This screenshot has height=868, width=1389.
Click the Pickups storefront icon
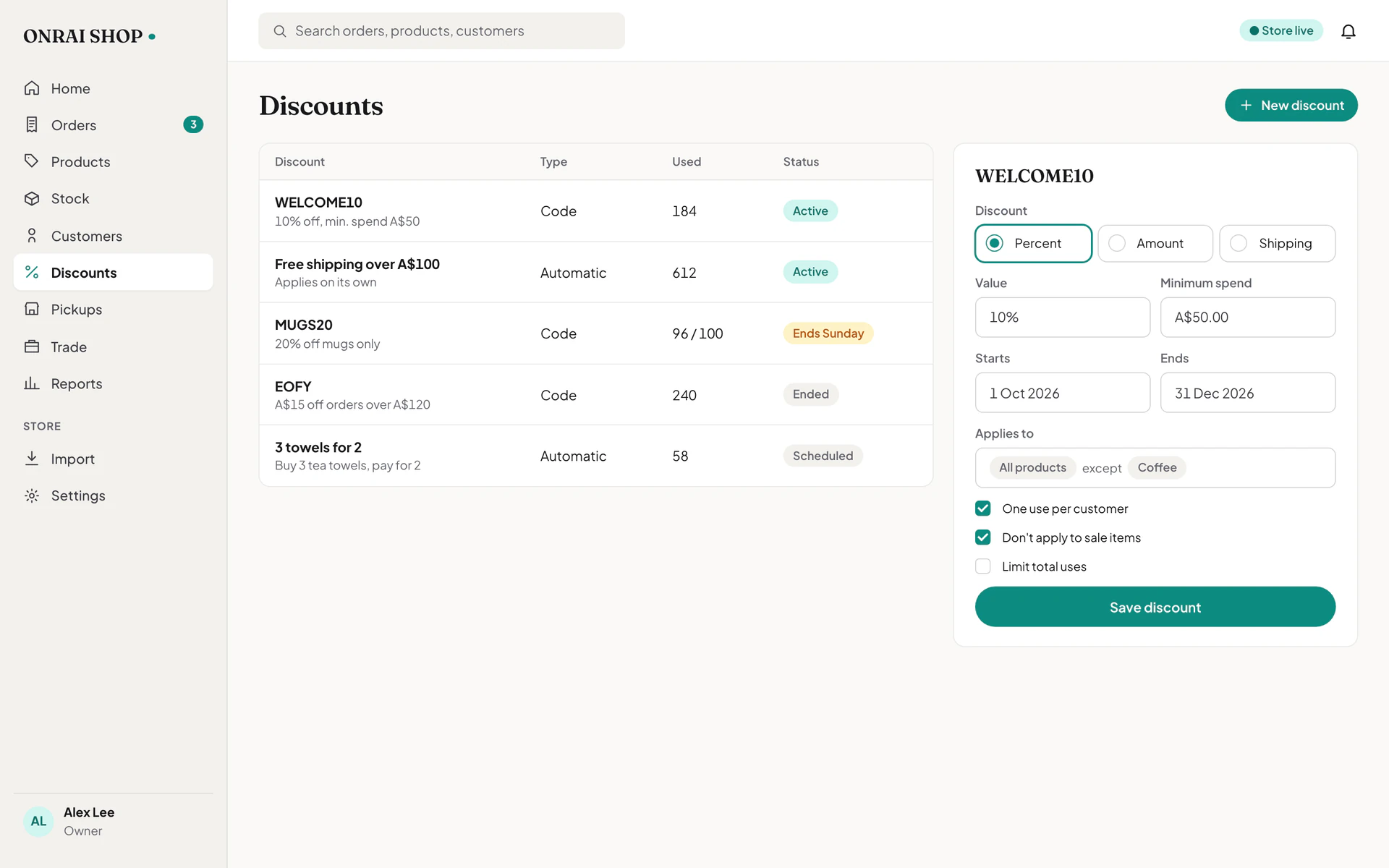tap(32, 310)
